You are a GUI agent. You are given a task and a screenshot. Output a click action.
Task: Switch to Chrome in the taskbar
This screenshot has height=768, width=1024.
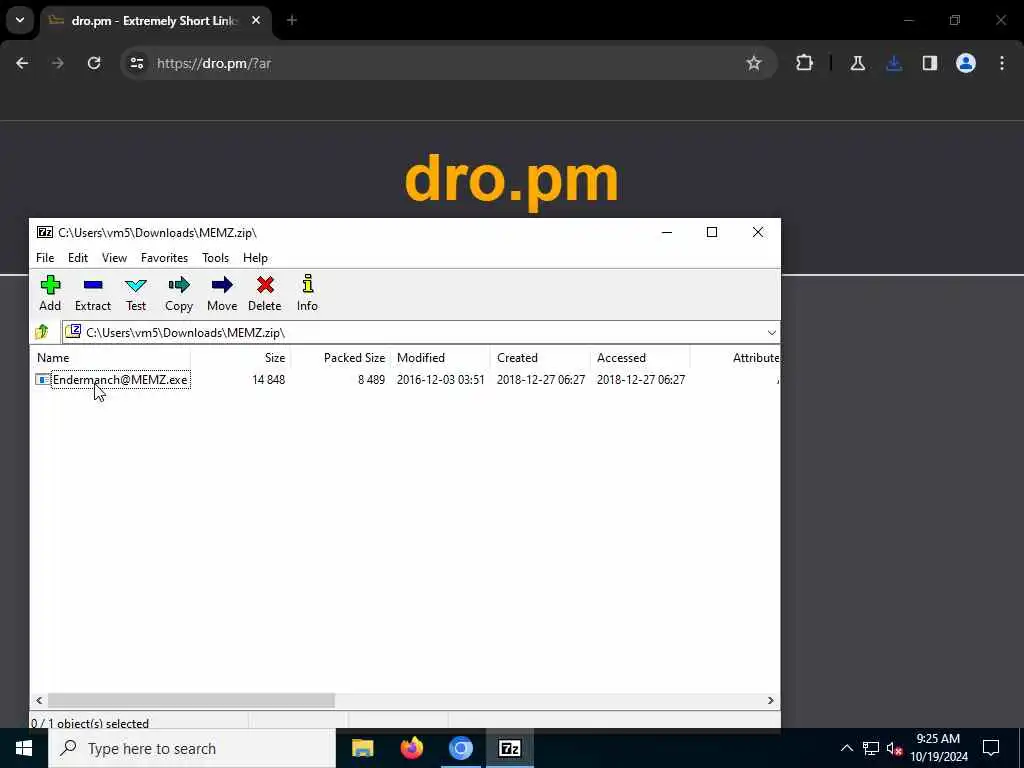point(460,748)
